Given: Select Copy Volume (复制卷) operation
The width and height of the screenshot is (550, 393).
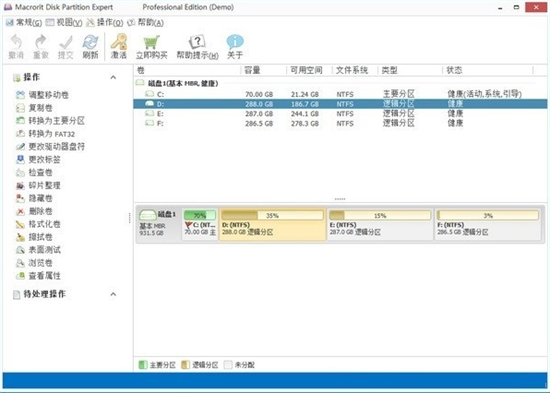Looking at the screenshot, I should click(x=34, y=108).
